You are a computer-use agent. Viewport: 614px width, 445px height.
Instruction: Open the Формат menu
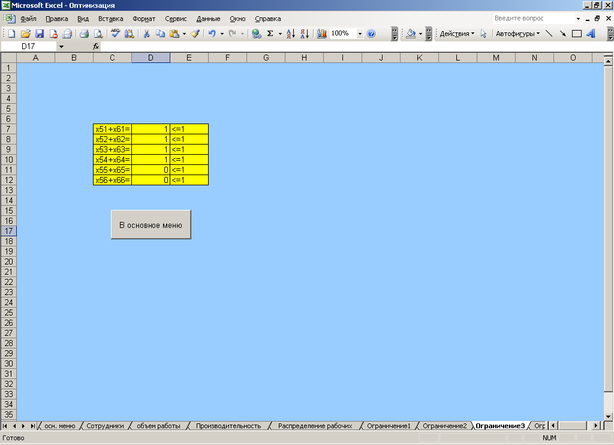[144, 19]
